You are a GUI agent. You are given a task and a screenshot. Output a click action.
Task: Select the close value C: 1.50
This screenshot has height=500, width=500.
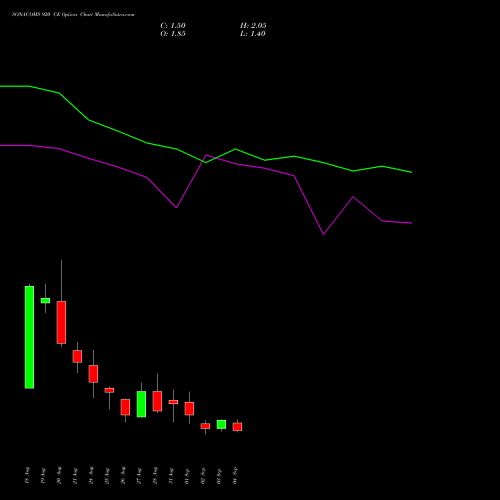pos(173,26)
